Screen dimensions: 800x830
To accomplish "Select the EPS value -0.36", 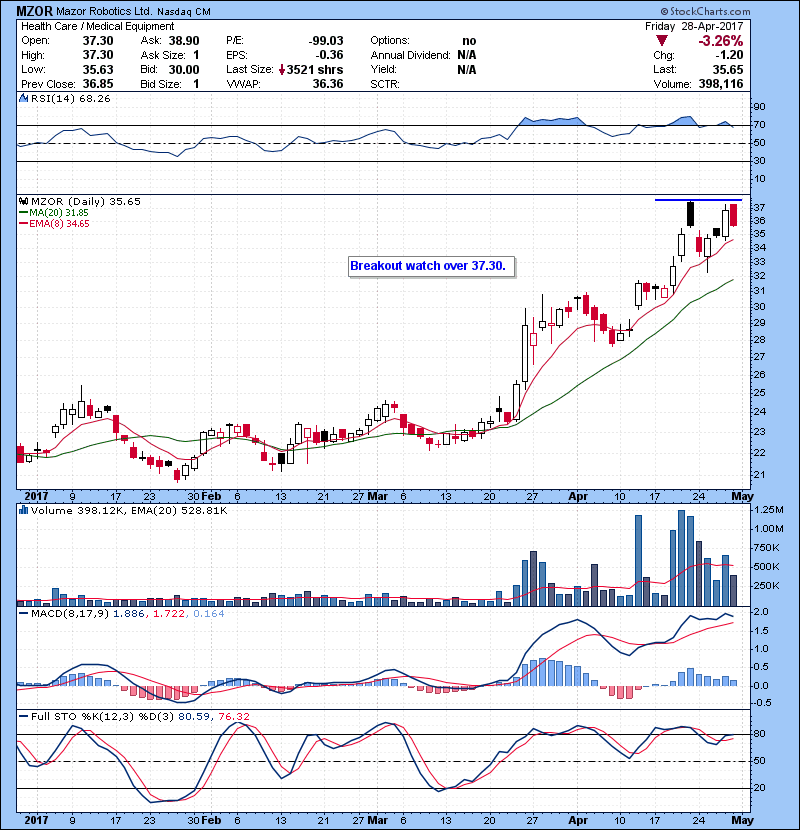I will pos(329,55).
